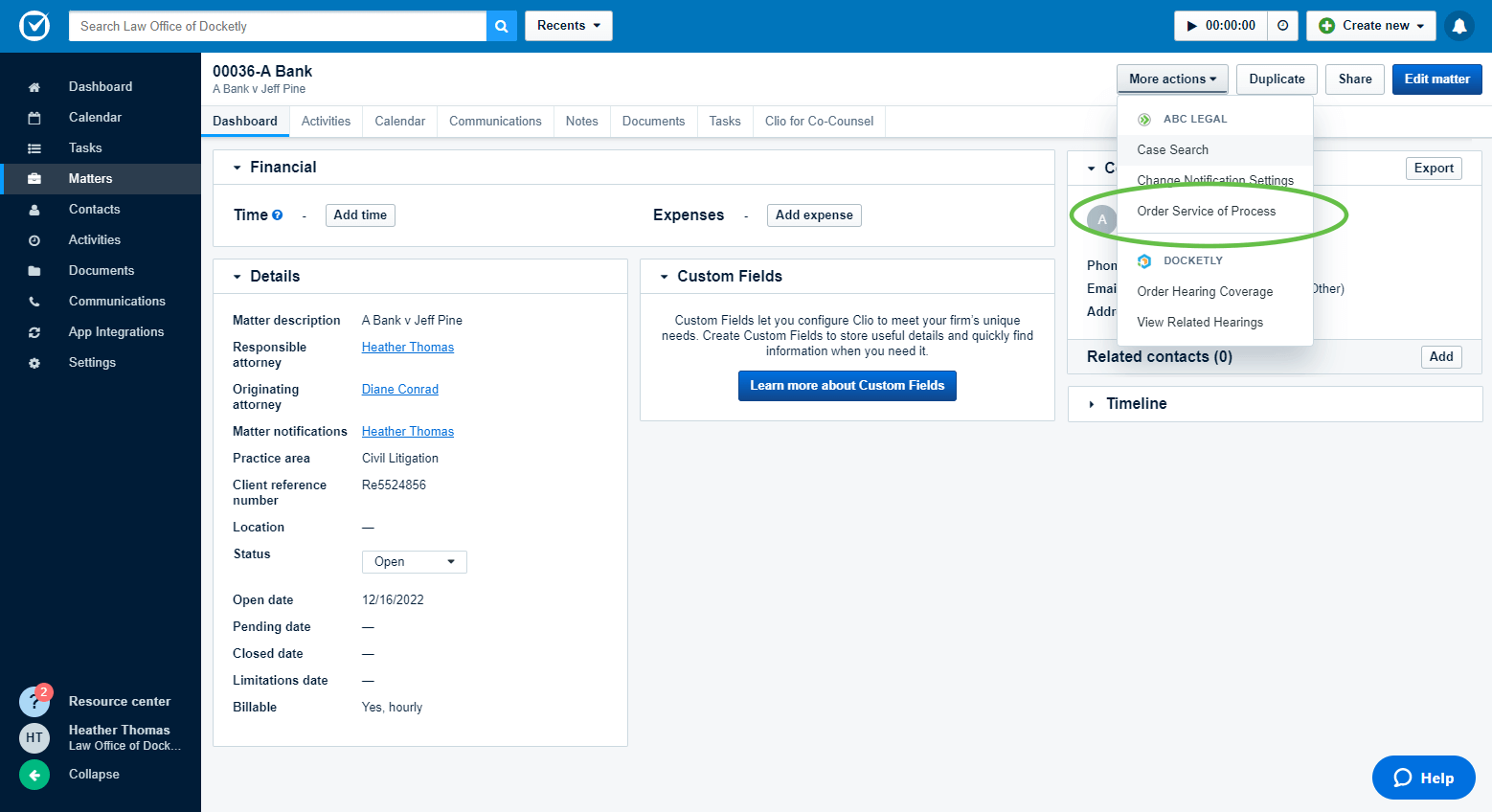Choose Order Service of Process

pyautogui.click(x=1215, y=212)
